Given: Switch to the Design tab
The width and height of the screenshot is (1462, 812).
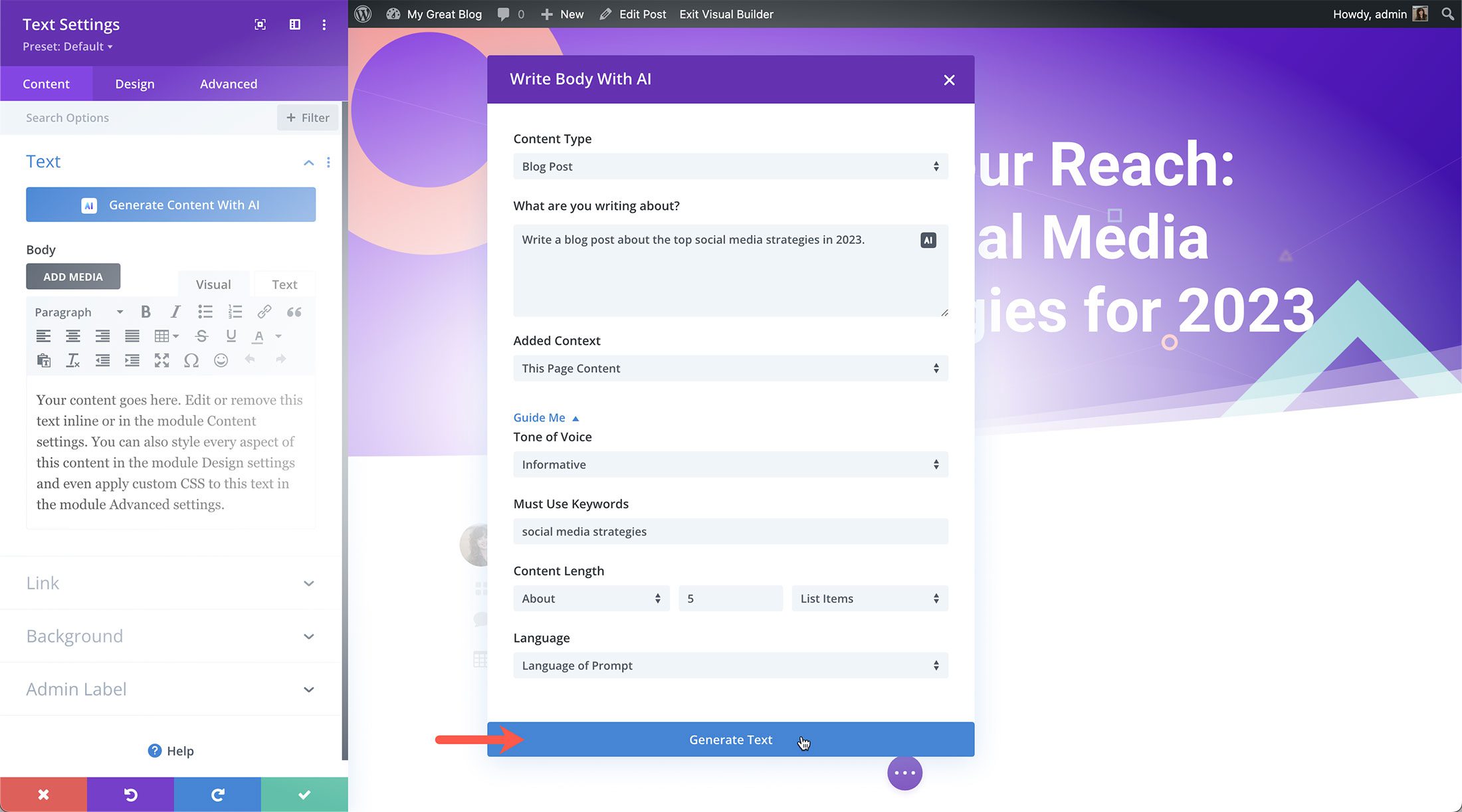Looking at the screenshot, I should (x=134, y=83).
